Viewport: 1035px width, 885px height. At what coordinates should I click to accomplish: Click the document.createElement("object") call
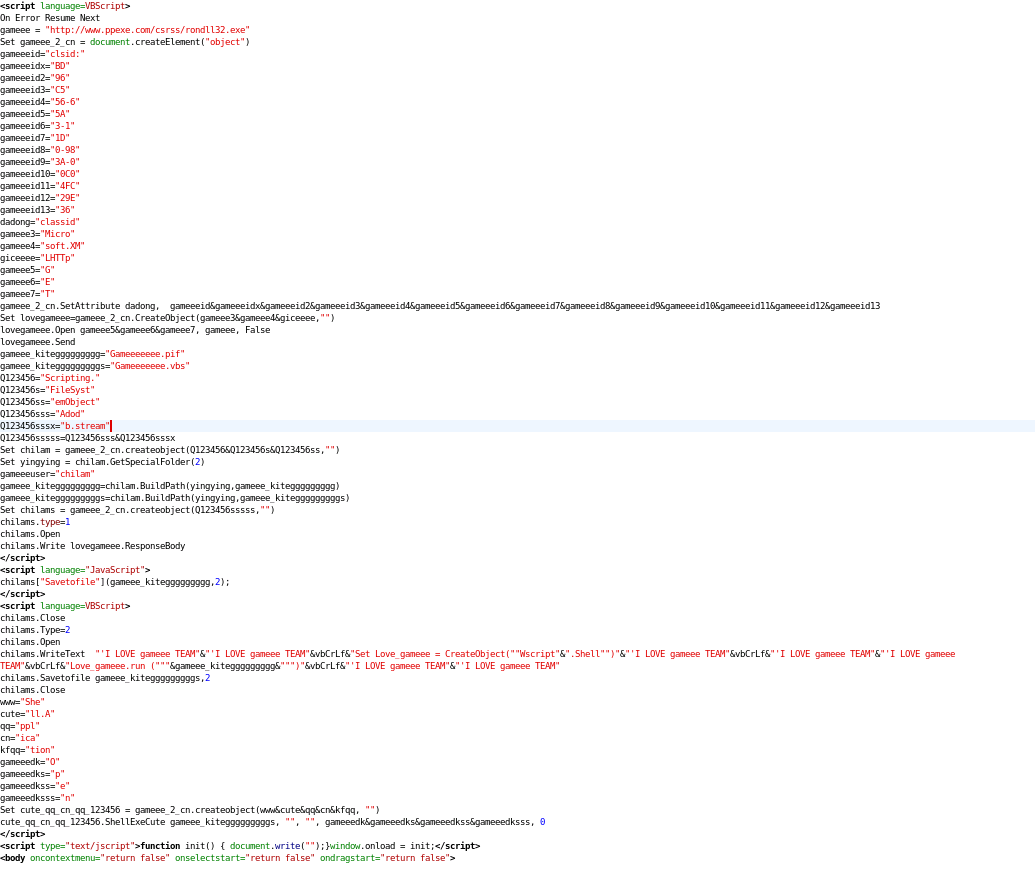click(170, 42)
